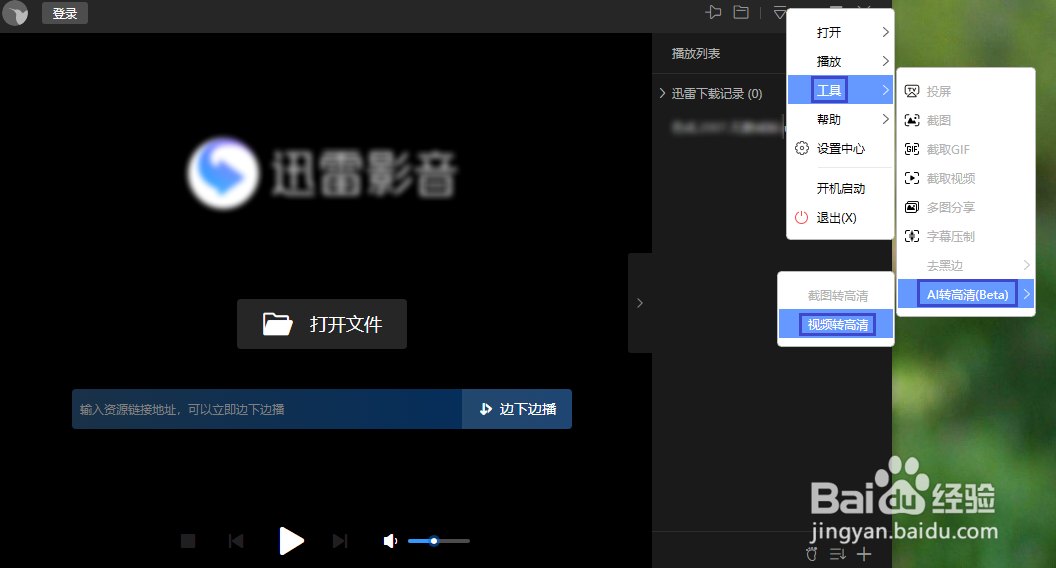Add files with the plus icon
Image resolution: width=1056 pixels, height=568 pixels.
[x=864, y=554]
